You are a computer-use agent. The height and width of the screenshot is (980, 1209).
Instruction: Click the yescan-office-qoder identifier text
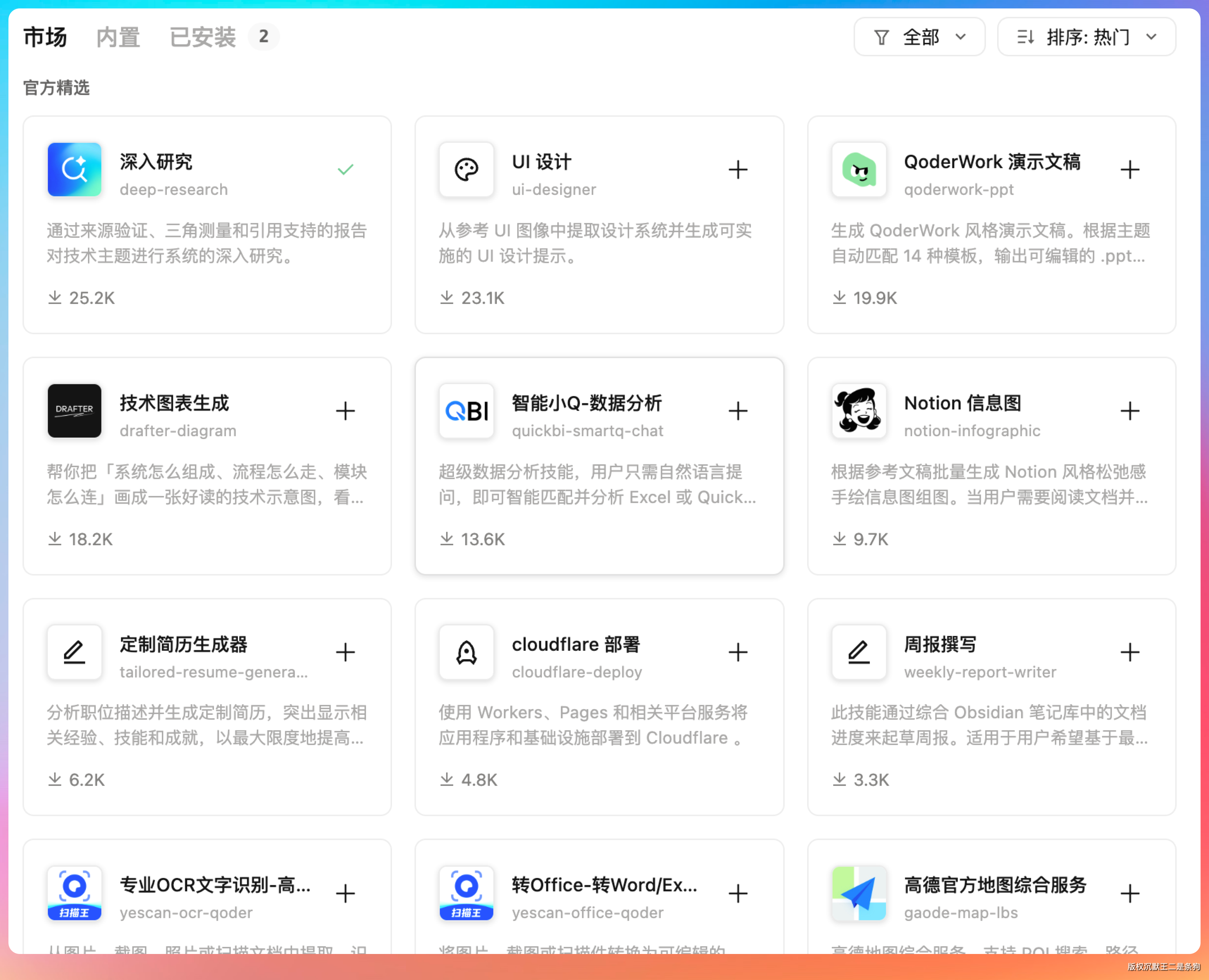[x=587, y=913]
